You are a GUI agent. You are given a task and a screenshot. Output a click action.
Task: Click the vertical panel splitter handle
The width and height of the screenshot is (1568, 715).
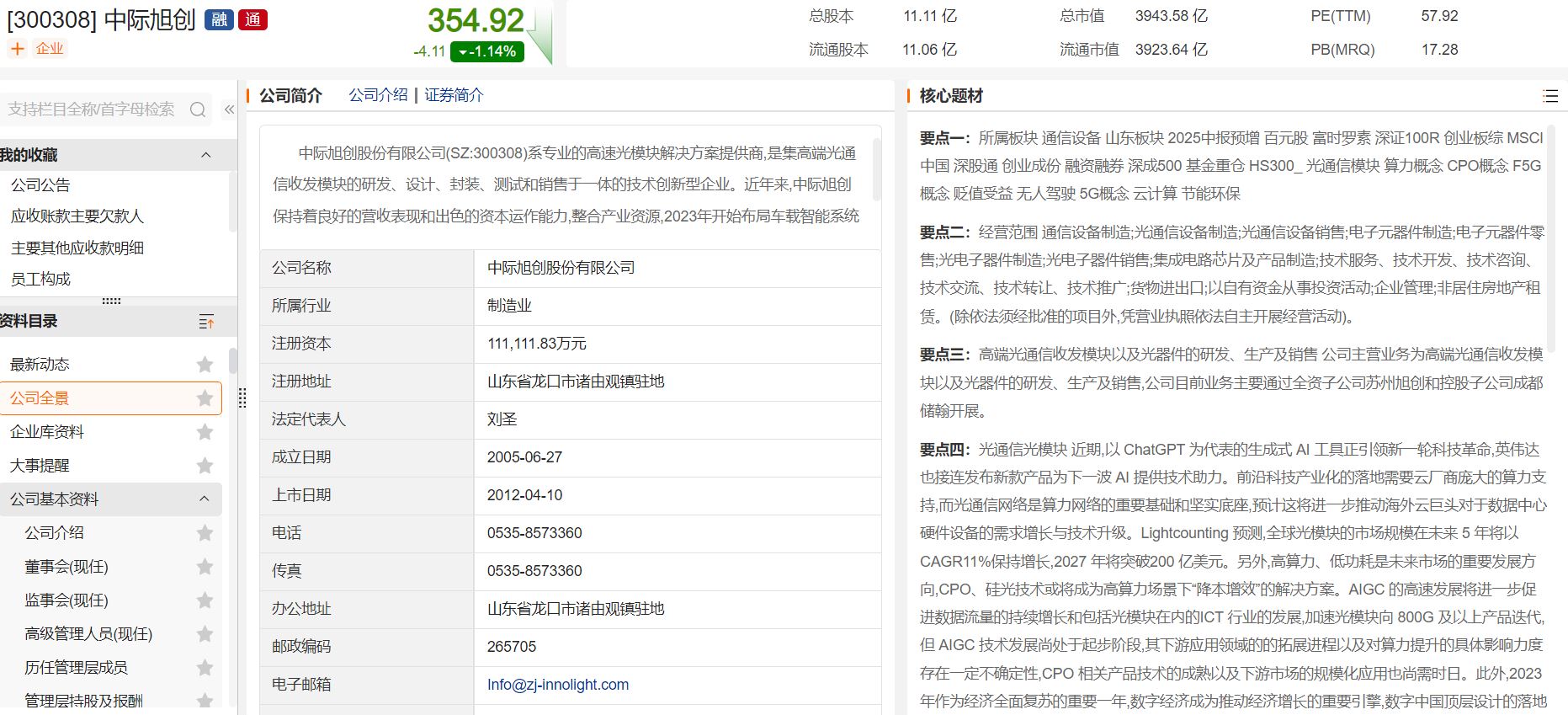[x=242, y=398]
